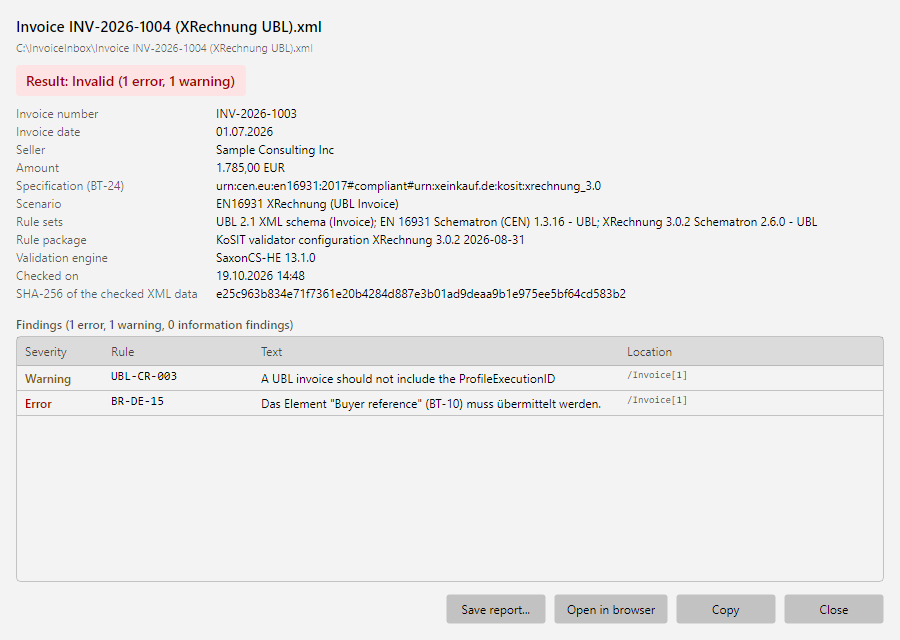Click the /Invoice[1] location in the Warning row
This screenshot has width=900, height=640.
click(x=657, y=375)
